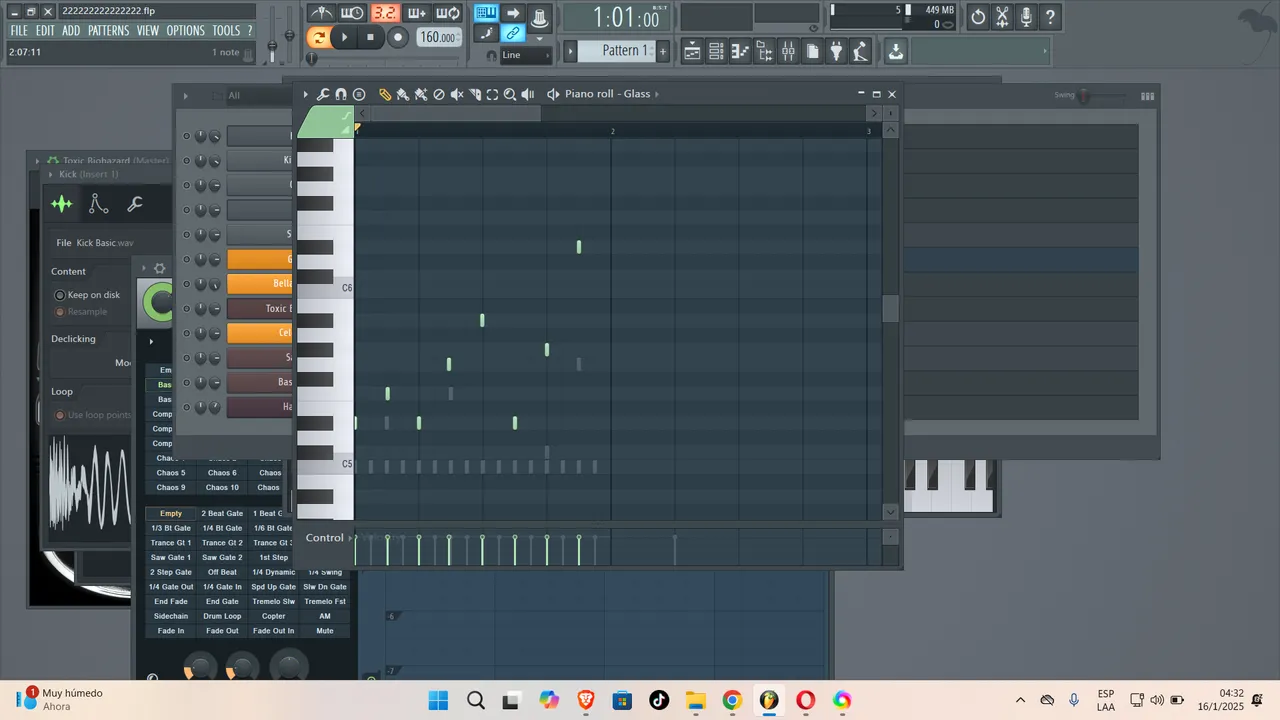Open the Control lane selector arrow

point(350,538)
